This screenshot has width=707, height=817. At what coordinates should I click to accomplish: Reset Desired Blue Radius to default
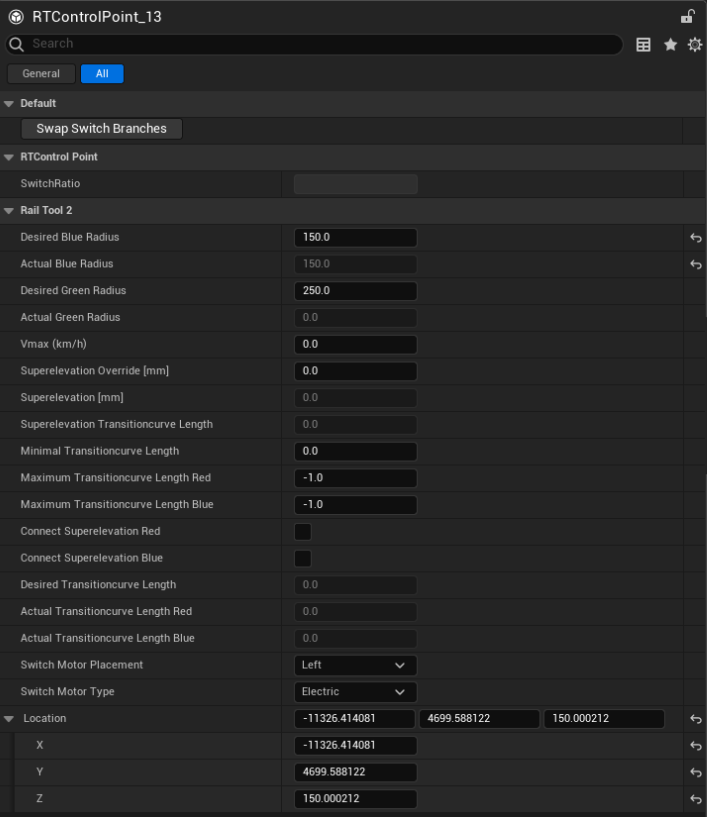pos(695,238)
